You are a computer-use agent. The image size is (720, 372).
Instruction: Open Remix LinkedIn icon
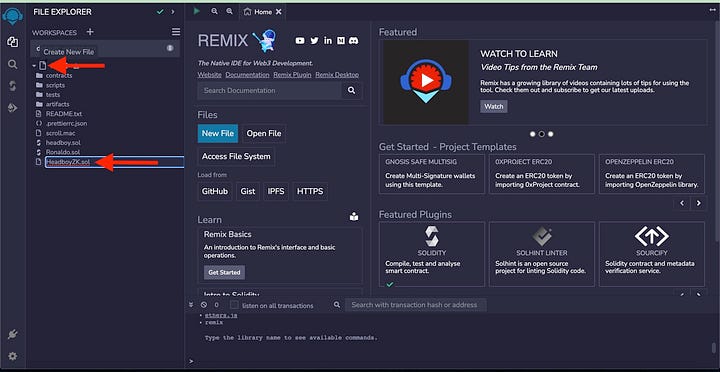[x=327, y=40]
